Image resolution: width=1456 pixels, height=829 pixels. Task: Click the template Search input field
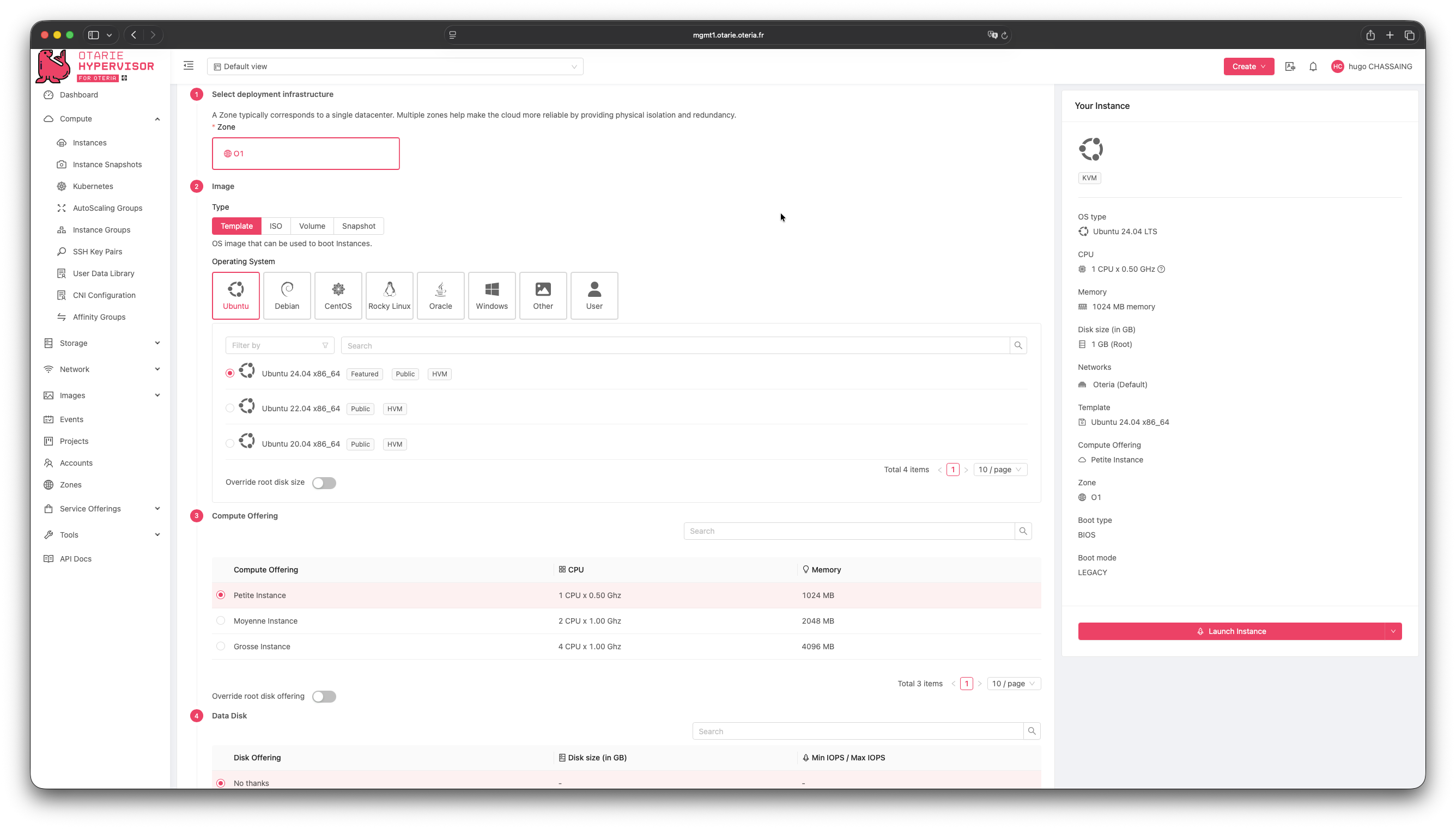click(675, 346)
